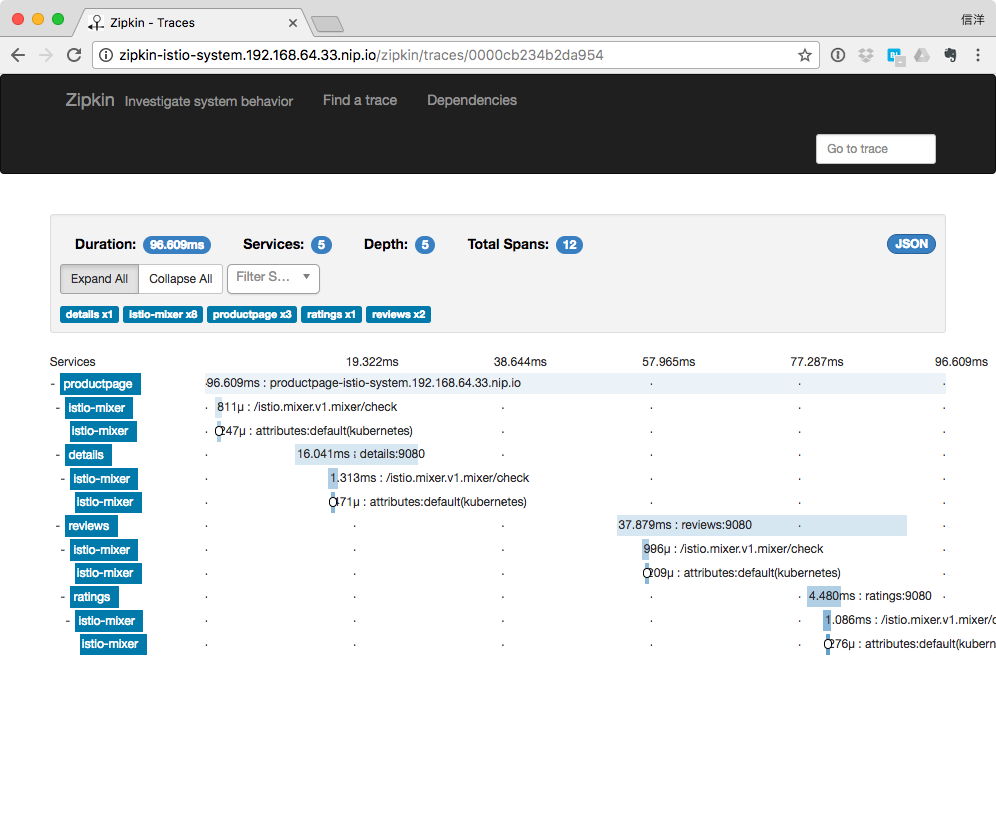Screen dimensions: 996x820
Task: Click site info icon in address bar
Action: coord(106,55)
